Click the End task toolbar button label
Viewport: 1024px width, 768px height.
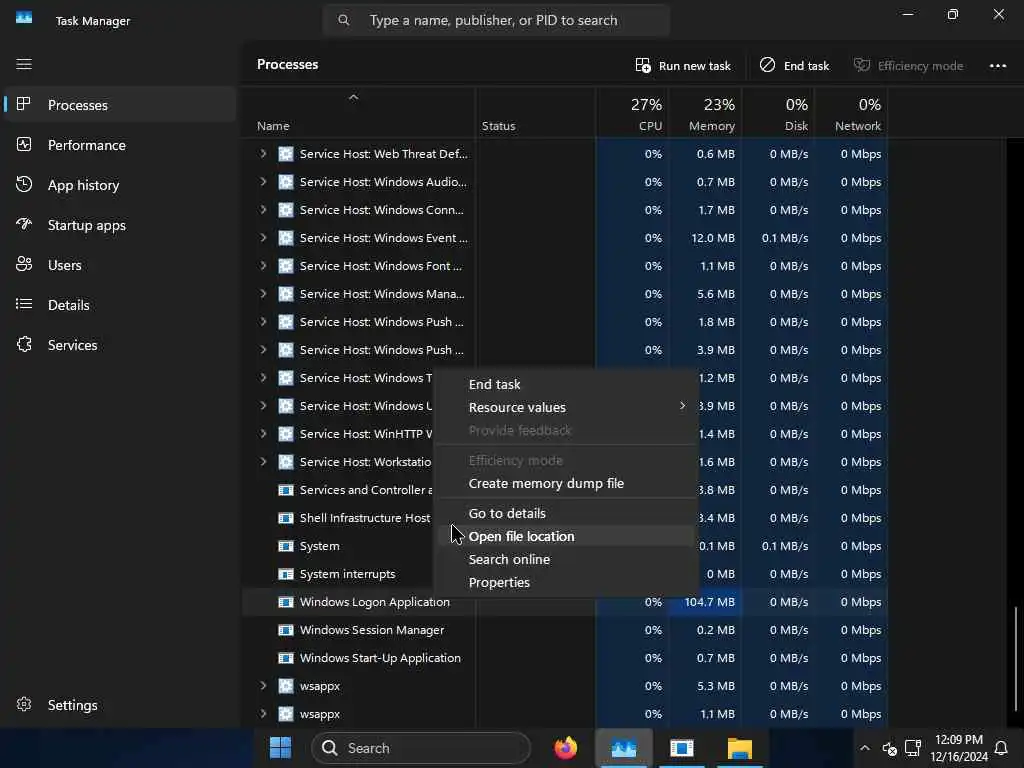(806, 66)
